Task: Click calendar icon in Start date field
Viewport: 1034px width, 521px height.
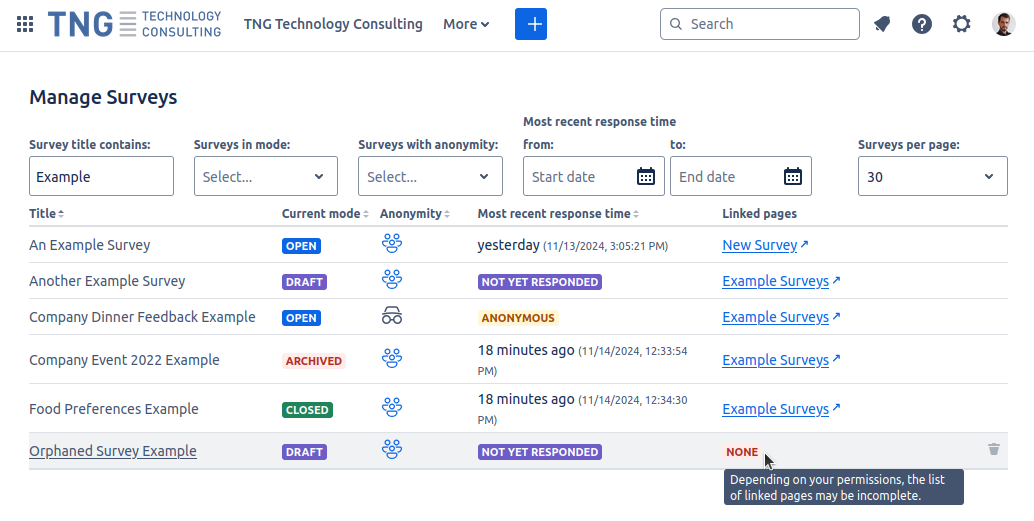Action: (646, 177)
